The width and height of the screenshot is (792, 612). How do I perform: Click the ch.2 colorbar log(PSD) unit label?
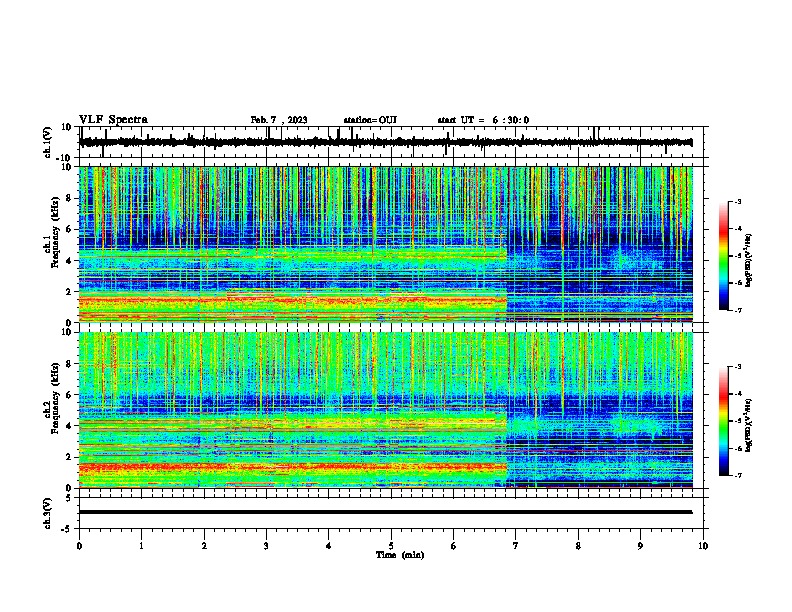tap(749, 426)
